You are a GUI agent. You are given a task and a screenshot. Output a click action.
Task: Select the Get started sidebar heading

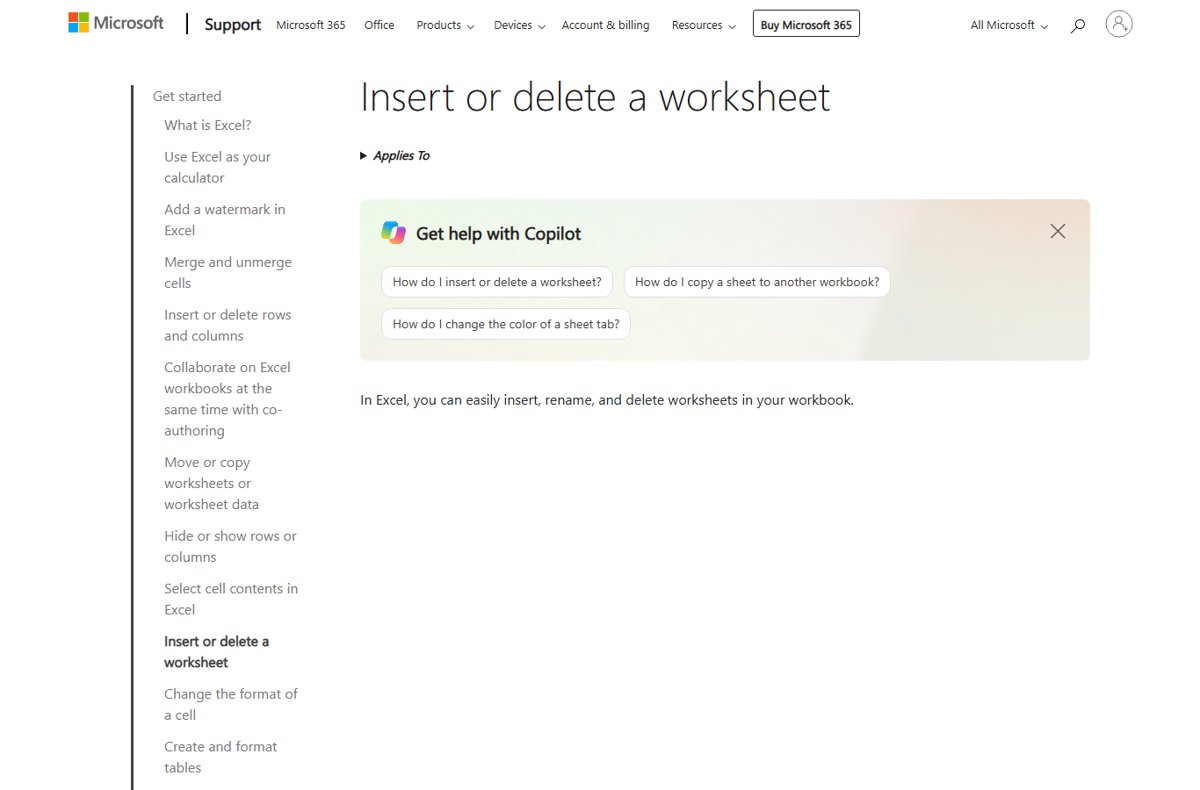tap(187, 96)
